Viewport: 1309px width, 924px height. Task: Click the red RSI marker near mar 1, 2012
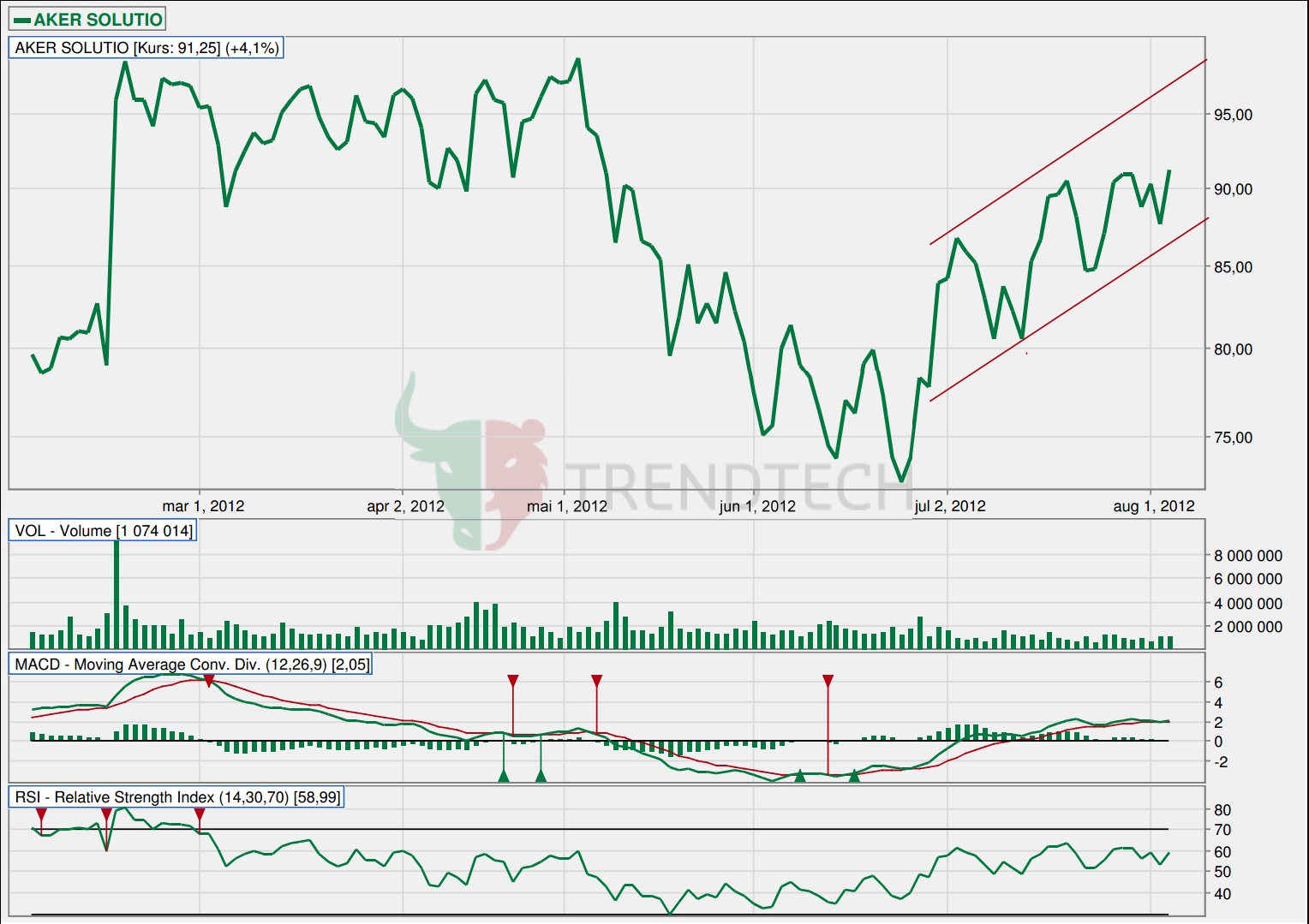tap(200, 814)
